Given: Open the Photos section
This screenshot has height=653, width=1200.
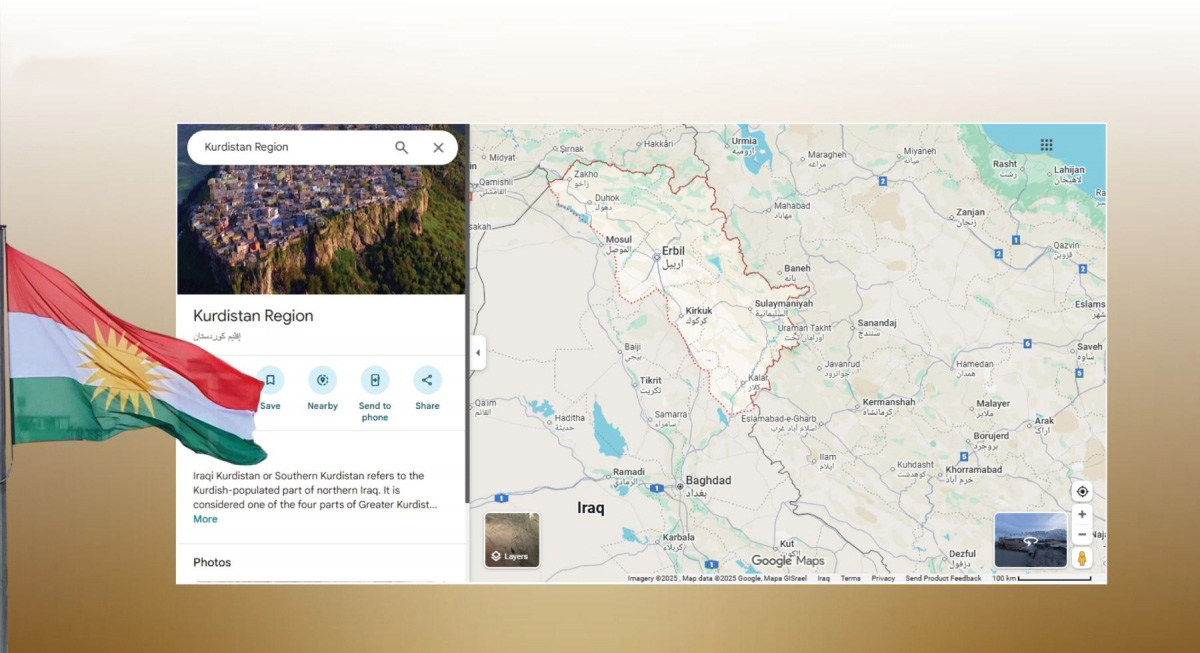Looking at the screenshot, I should 213,562.
